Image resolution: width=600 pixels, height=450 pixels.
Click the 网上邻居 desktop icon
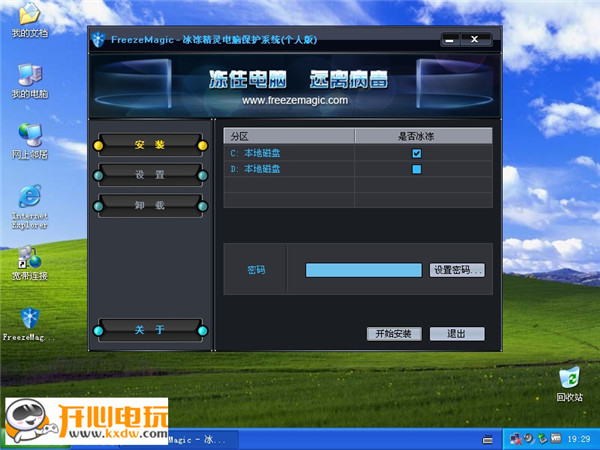click(29, 137)
